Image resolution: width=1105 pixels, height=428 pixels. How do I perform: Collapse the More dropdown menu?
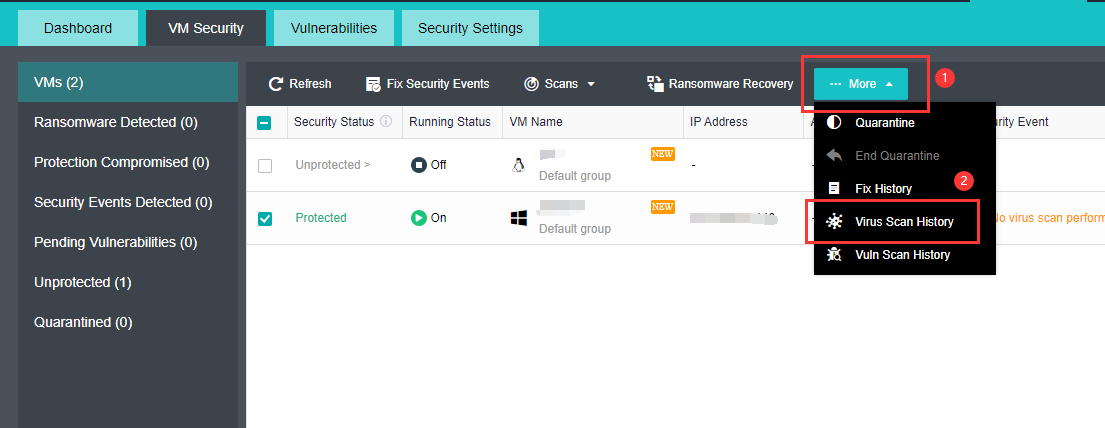pos(861,84)
